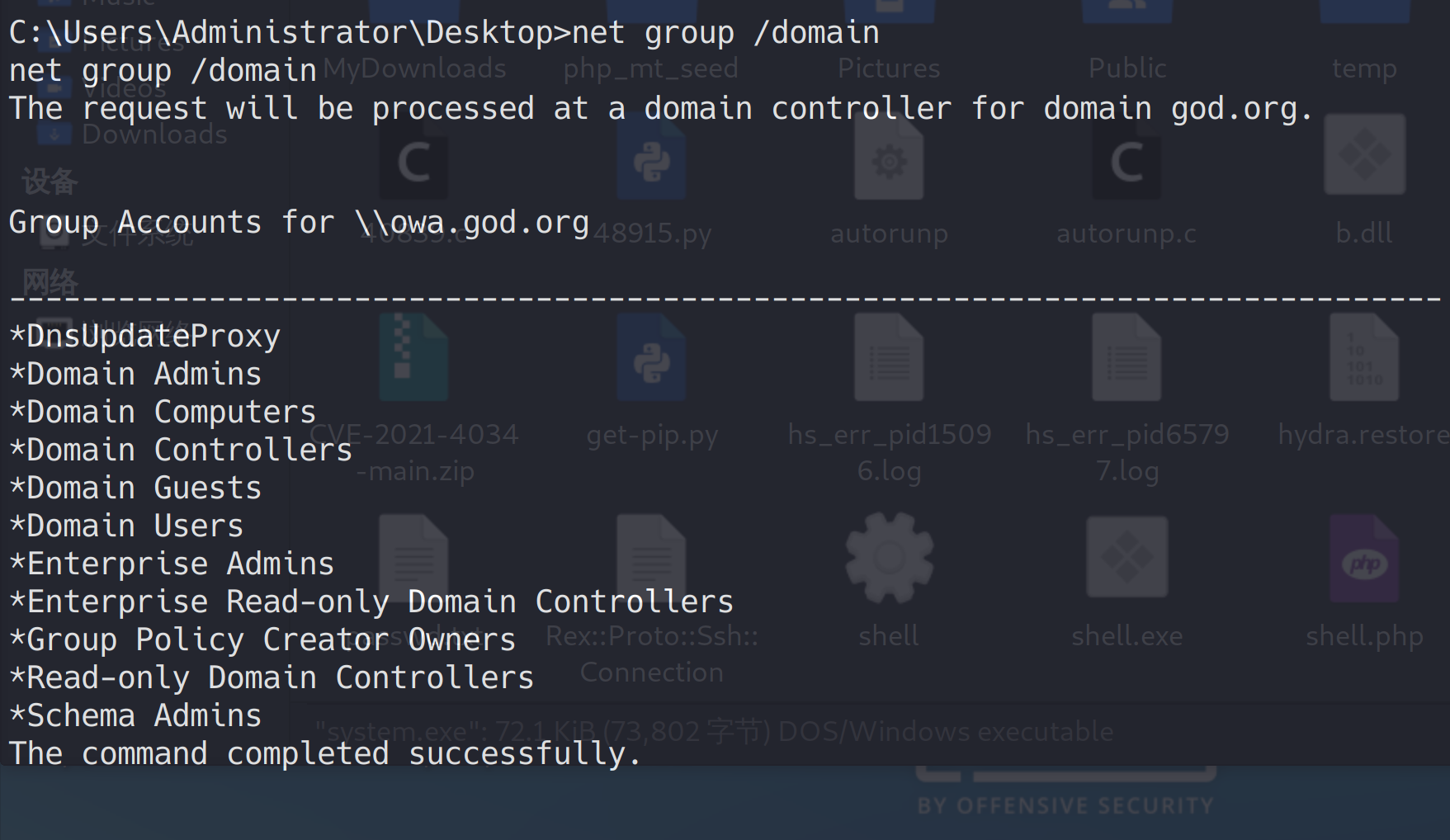Click the temp folder label

tap(1364, 68)
